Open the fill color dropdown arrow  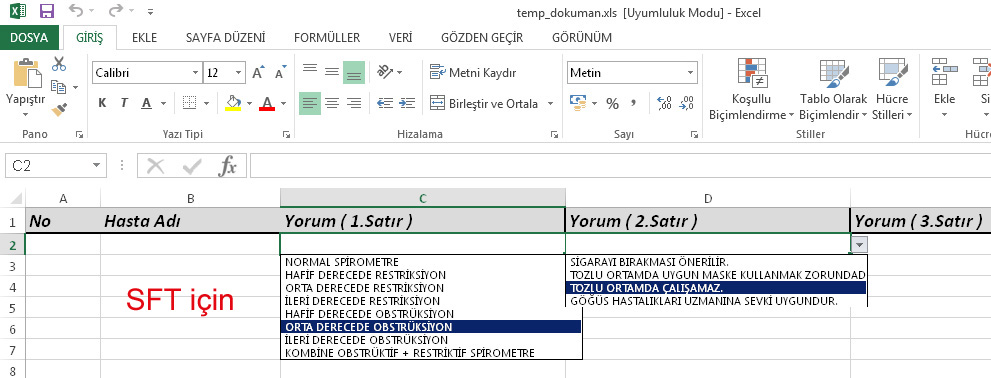coord(249,104)
